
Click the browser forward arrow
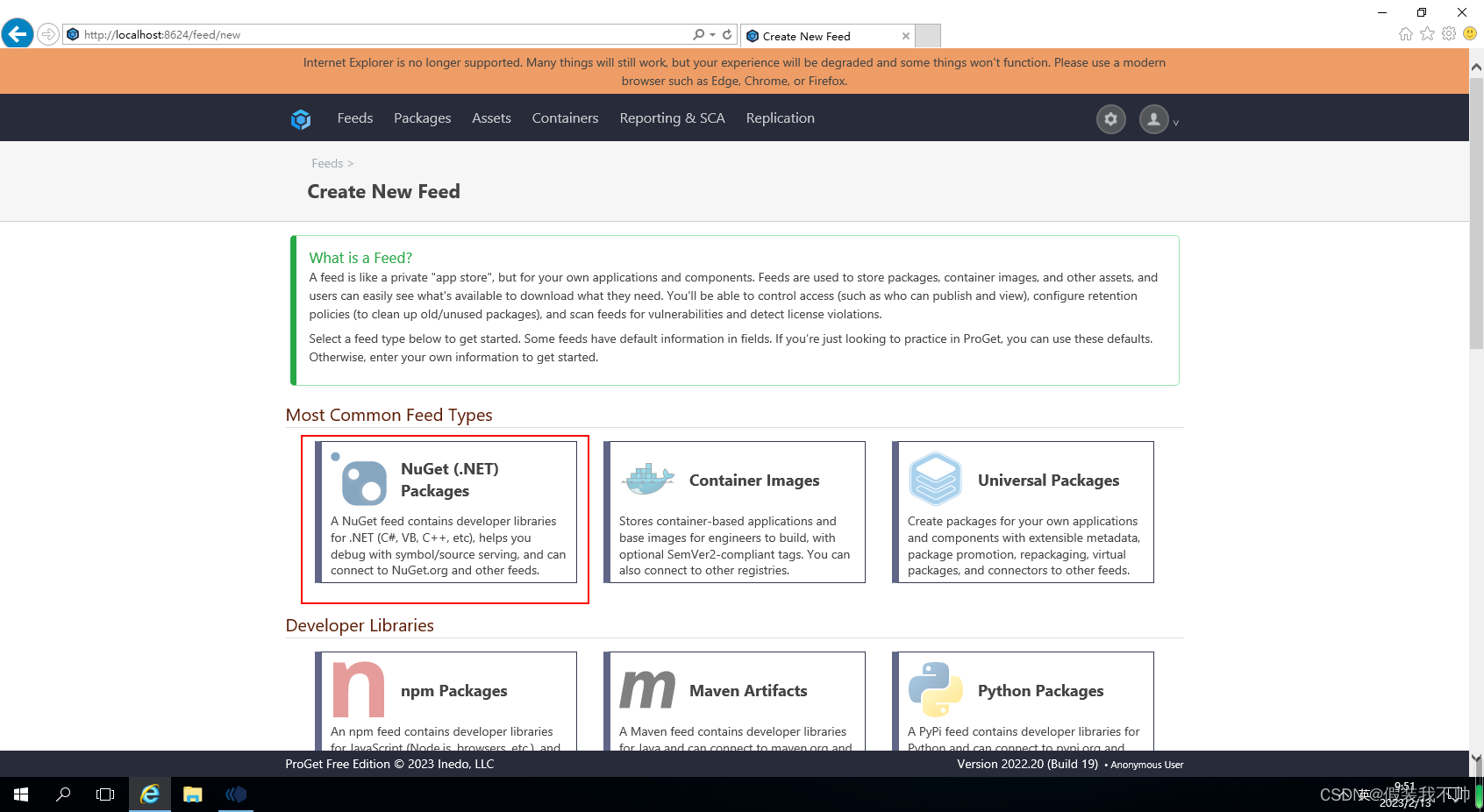[x=48, y=34]
